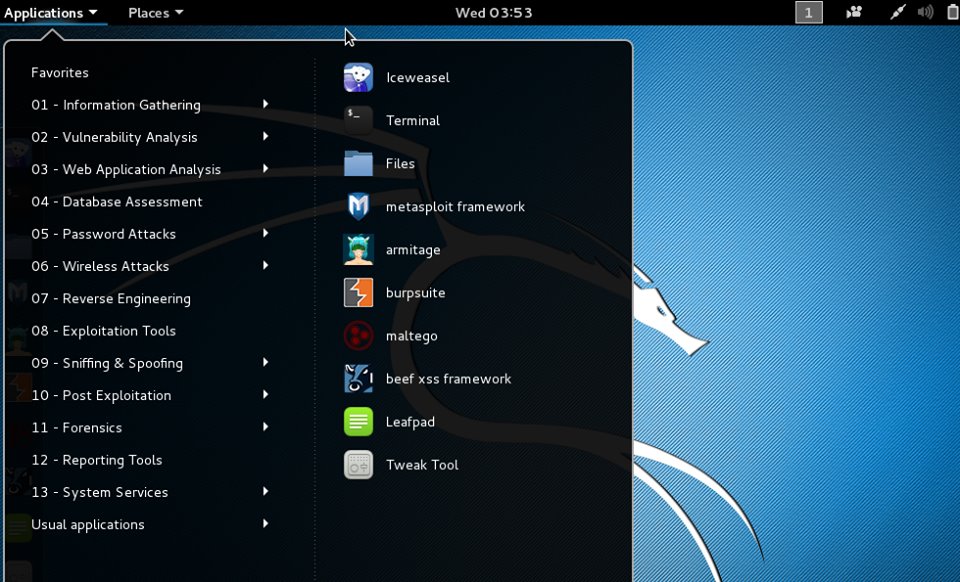This screenshot has height=582, width=960.
Task: Expand the 06 - Wireless Attacks arrow
Action: click(265, 265)
